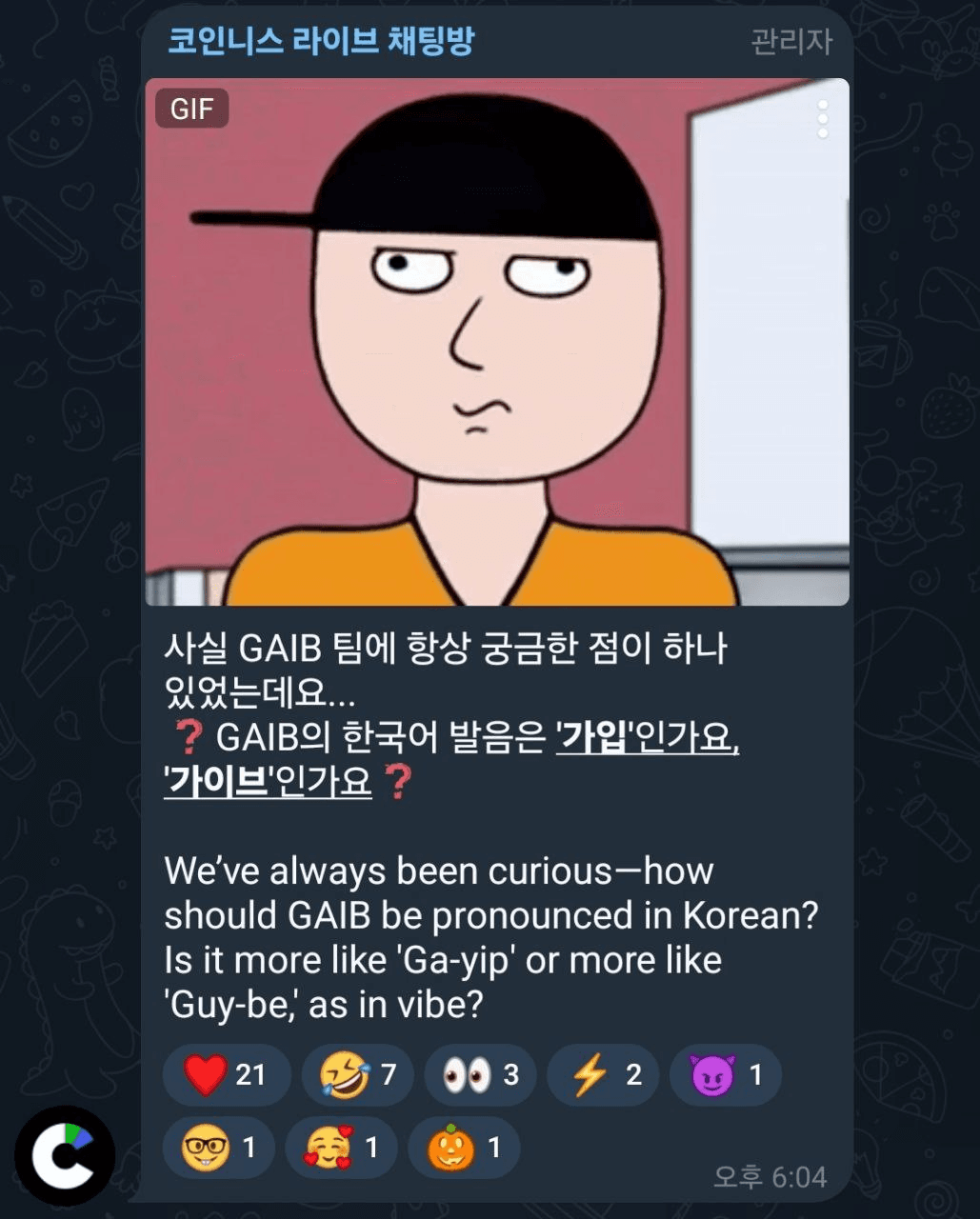
Task: Add the lightning bolt reaction
Action: tap(603, 1075)
